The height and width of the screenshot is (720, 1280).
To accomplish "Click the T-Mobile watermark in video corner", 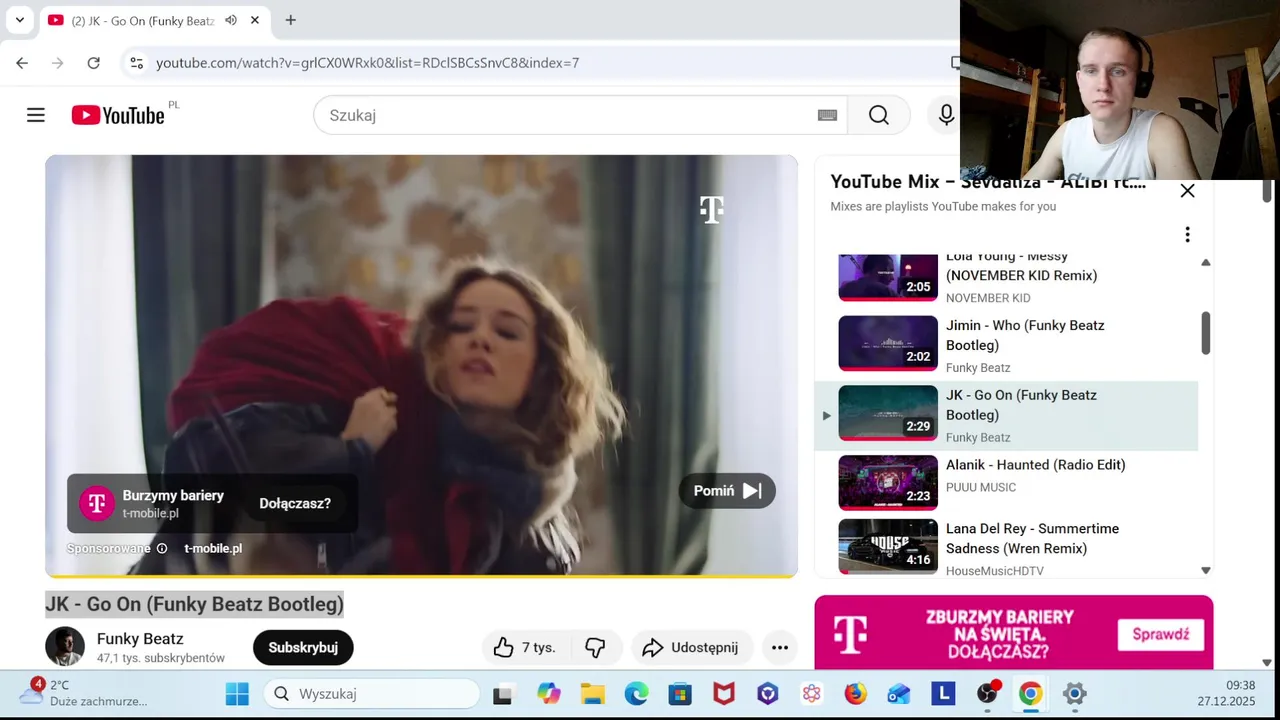I will 711,209.
